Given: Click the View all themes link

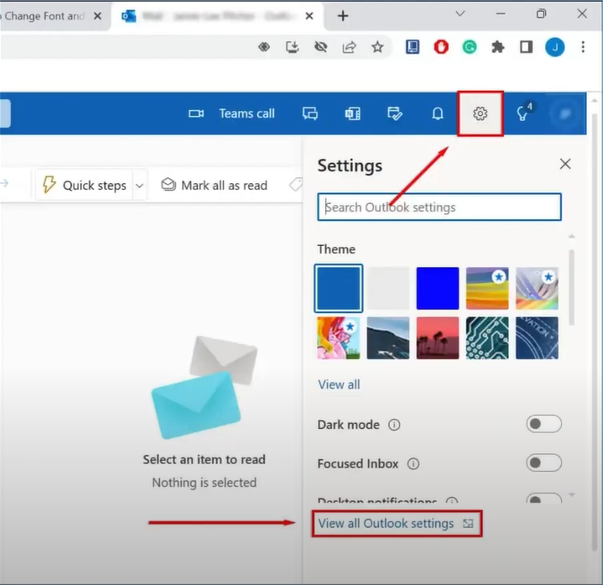Looking at the screenshot, I should [x=339, y=384].
